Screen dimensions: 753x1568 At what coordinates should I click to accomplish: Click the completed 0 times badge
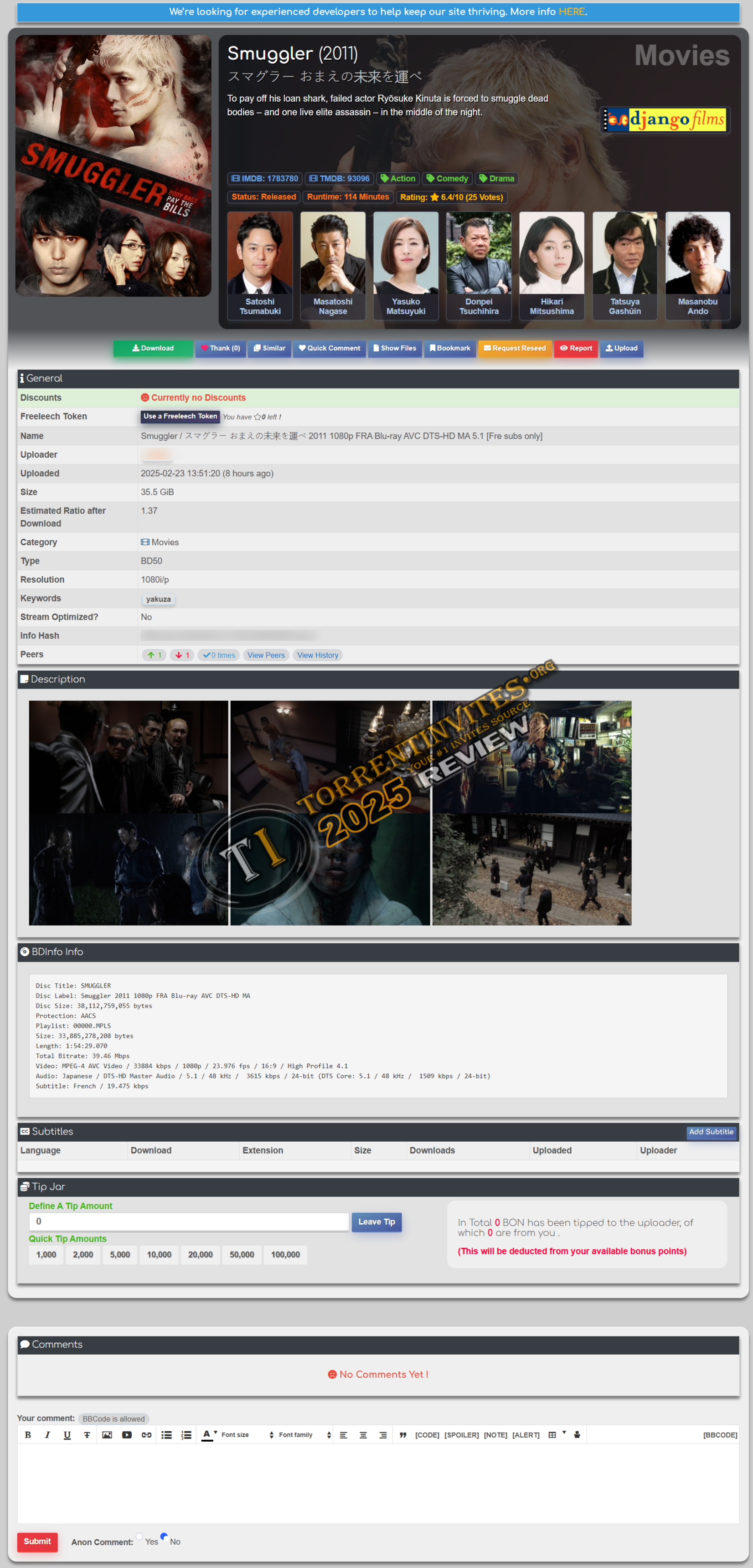[x=219, y=655]
